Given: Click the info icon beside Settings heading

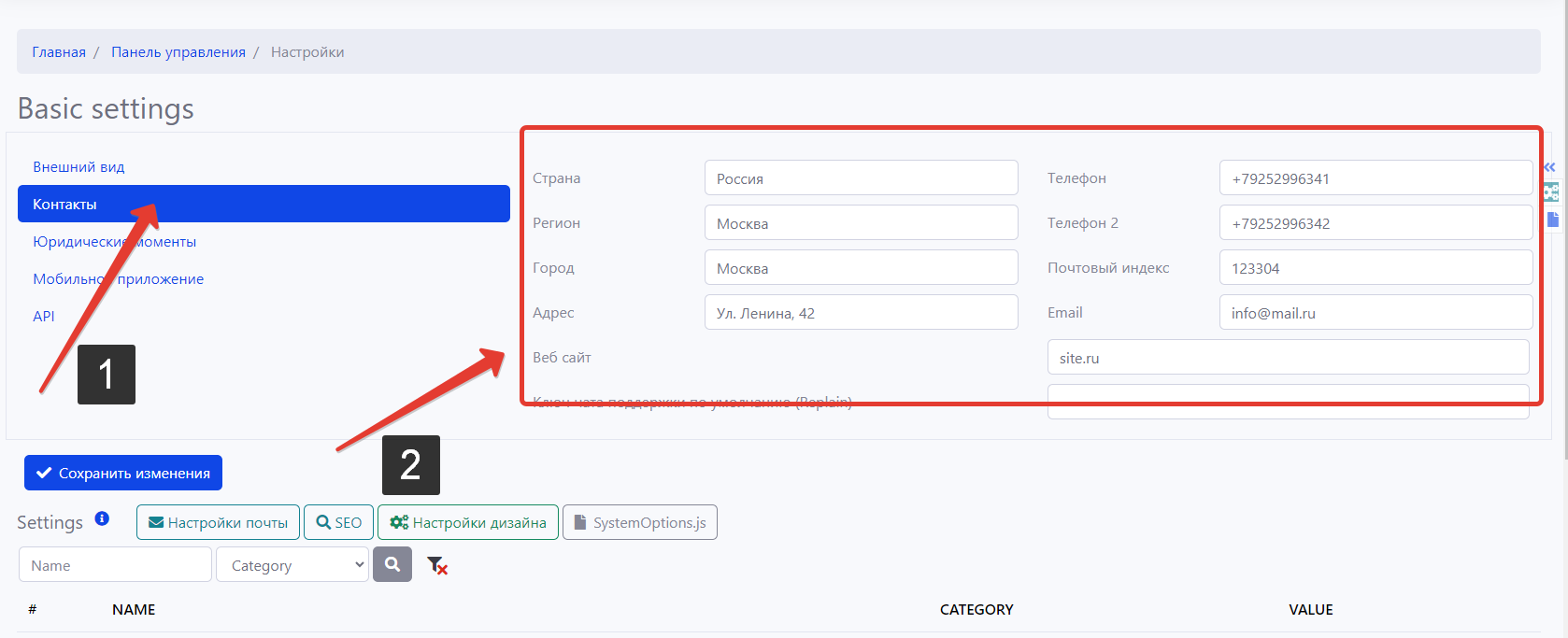Looking at the screenshot, I should (x=102, y=518).
